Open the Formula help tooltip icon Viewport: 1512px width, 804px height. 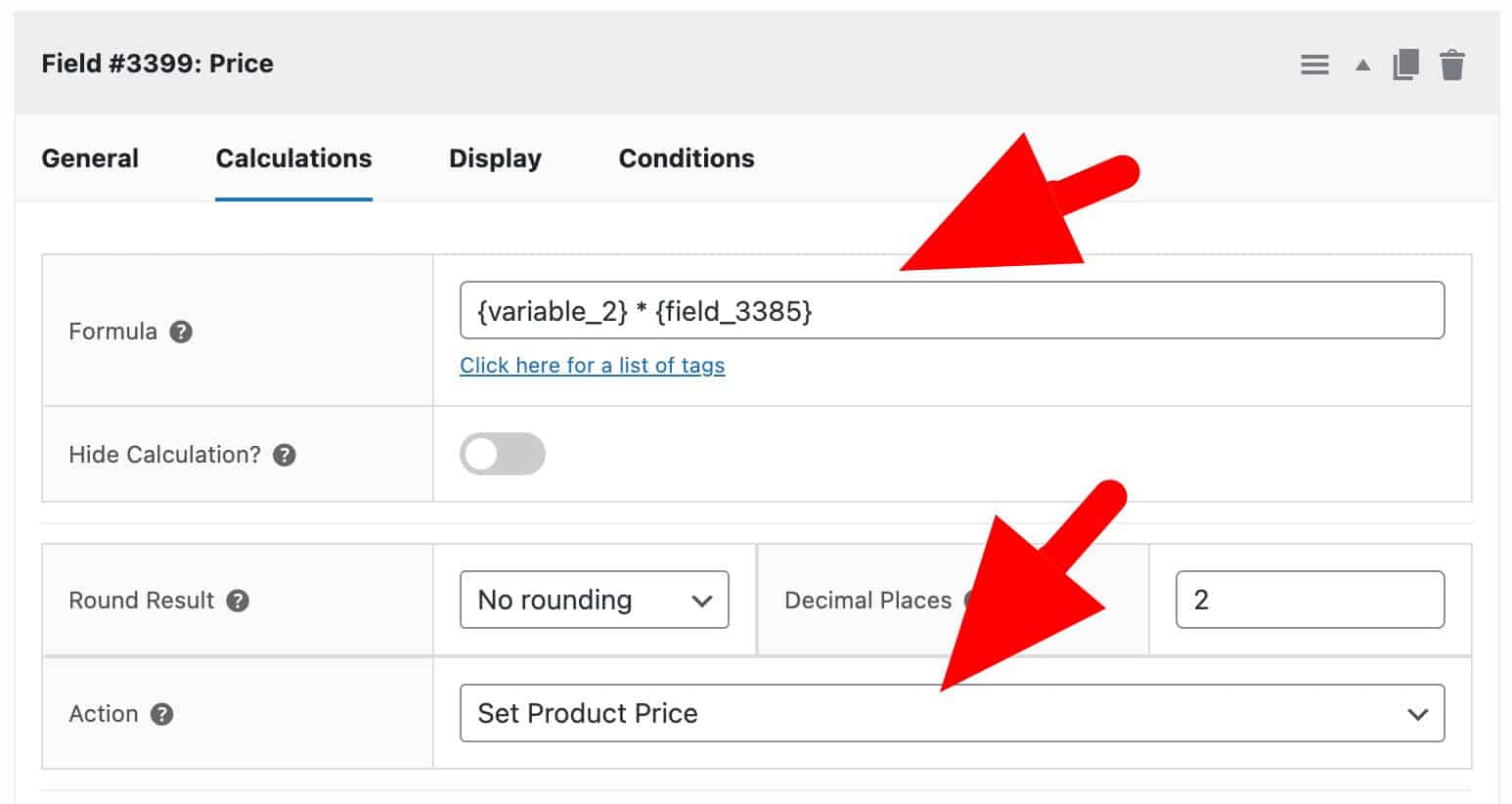point(181,333)
